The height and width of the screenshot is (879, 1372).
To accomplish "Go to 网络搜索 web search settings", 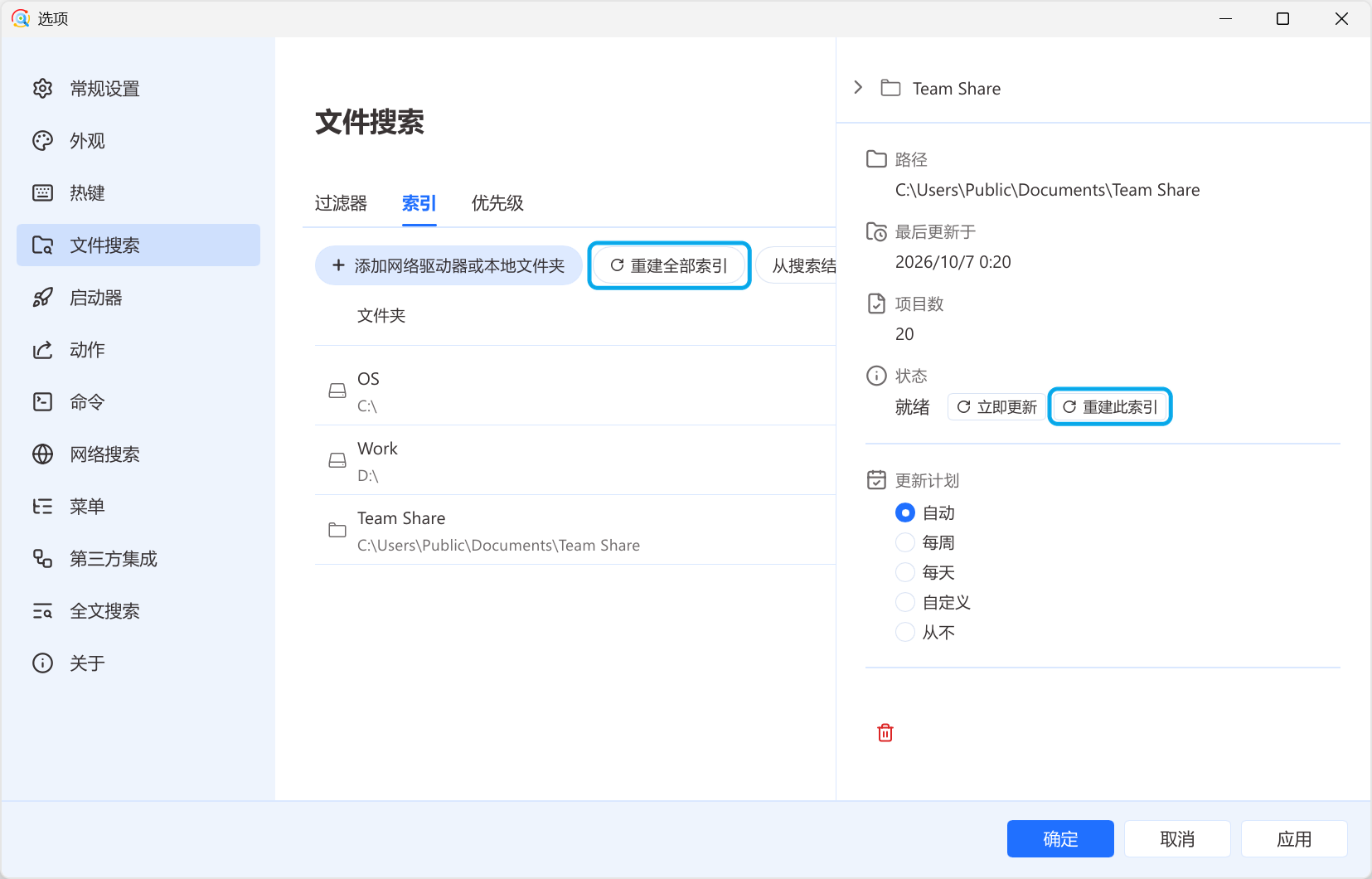I will [138, 454].
